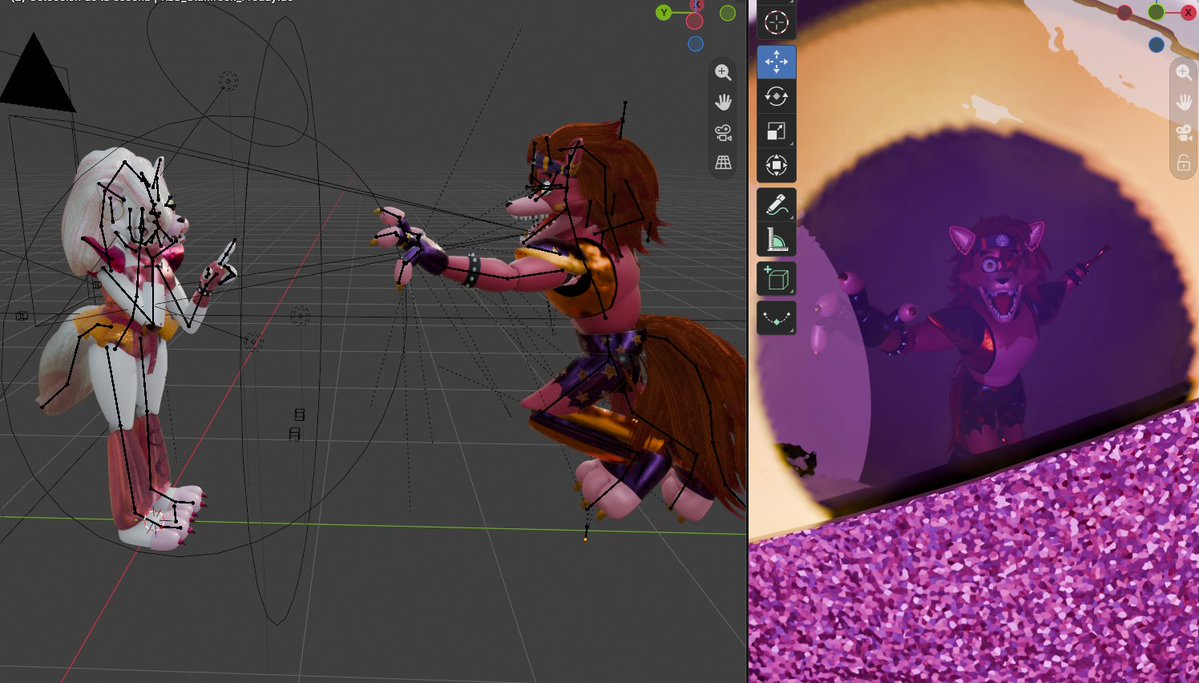The height and width of the screenshot is (683, 1199).
Task: Click central red circle on left gizmo
Action: click(694, 21)
